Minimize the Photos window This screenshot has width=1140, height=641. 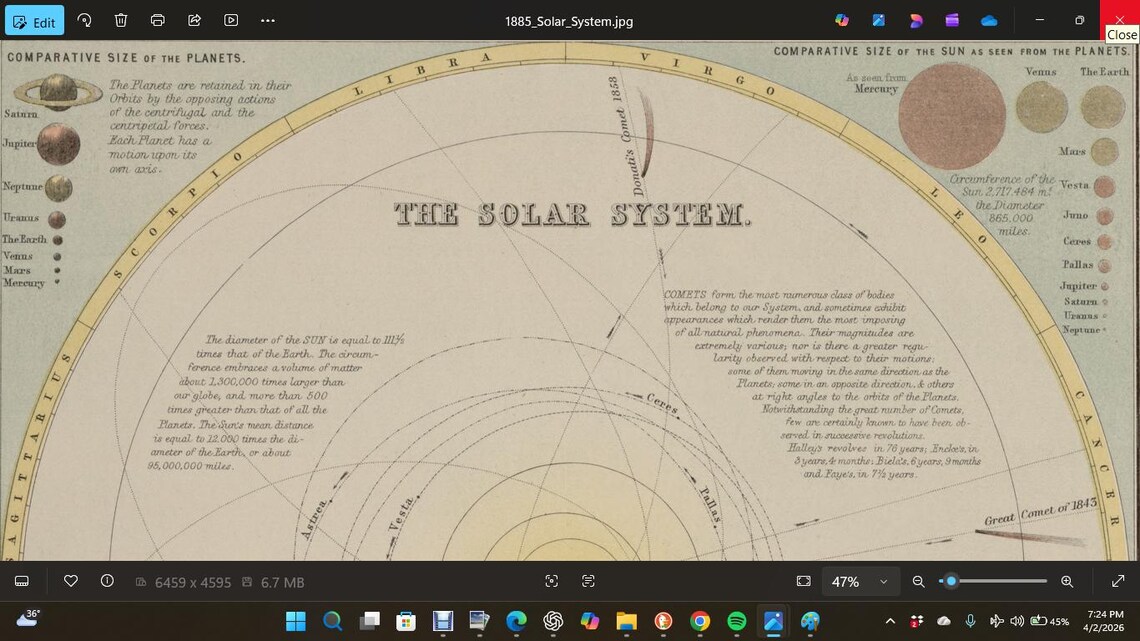(1040, 20)
